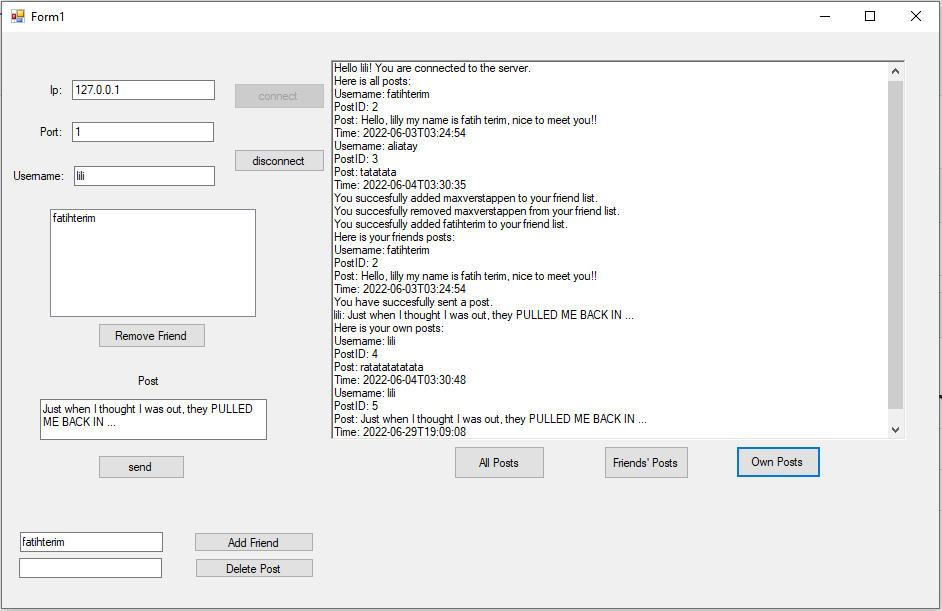Click the Form1 window icon
The height and width of the screenshot is (611, 942).
(x=18, y=16)
